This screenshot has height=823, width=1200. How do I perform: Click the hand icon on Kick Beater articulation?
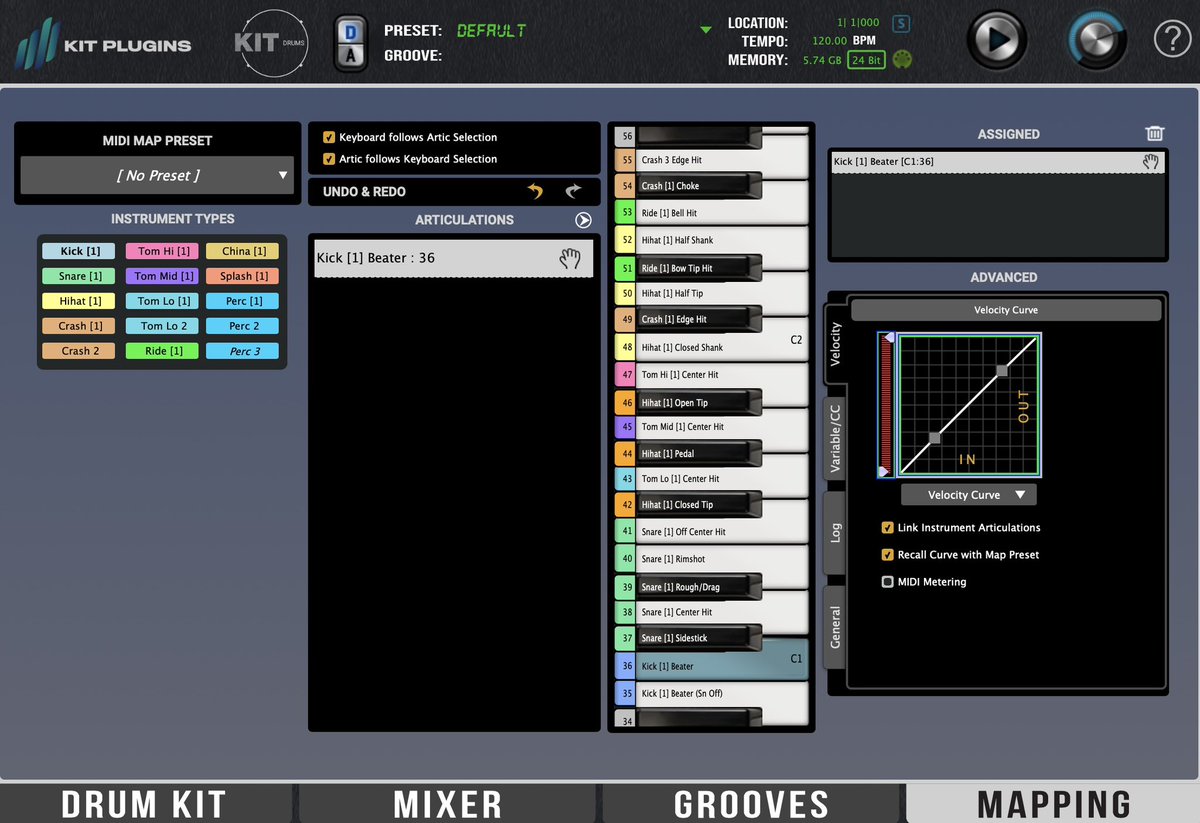tap(570, 258)
